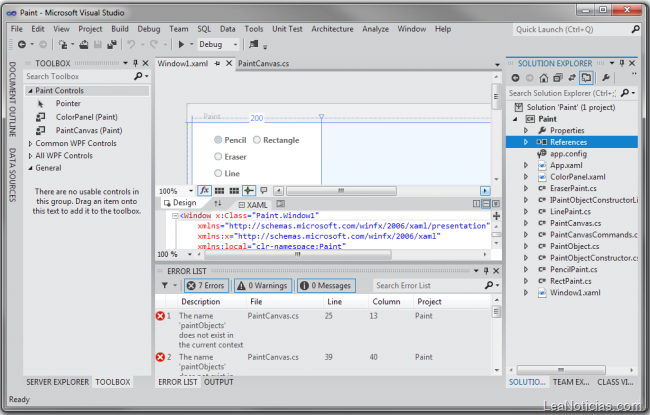The image size is (650, 415).
Task: Click the Refresh icon in Solution Explorer
Action: click(x=572, y=78)
